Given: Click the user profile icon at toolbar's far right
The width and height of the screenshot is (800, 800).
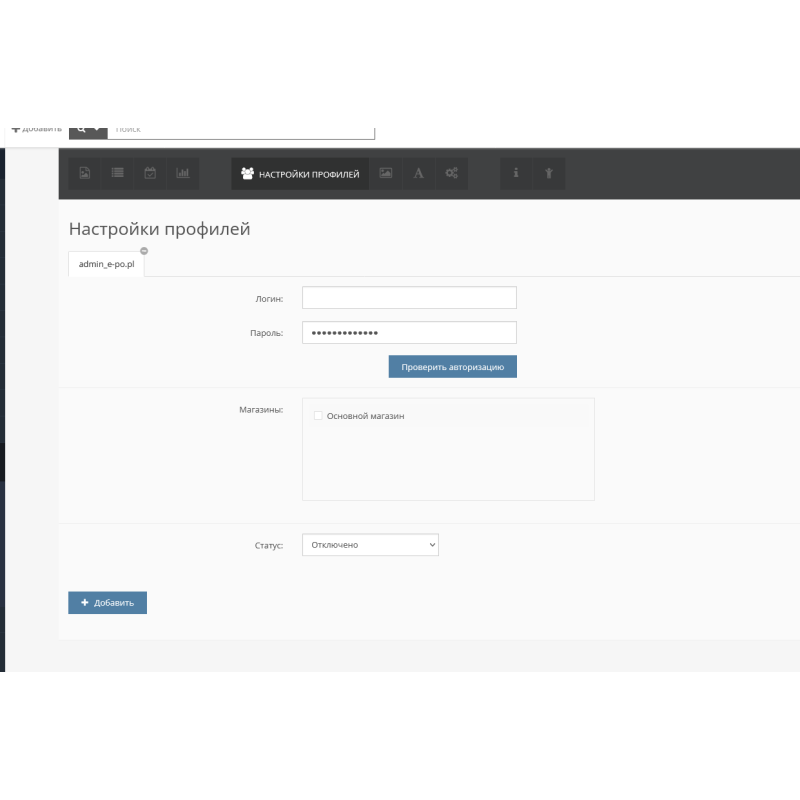Looking at the screenshot, I should coord(548,173).
